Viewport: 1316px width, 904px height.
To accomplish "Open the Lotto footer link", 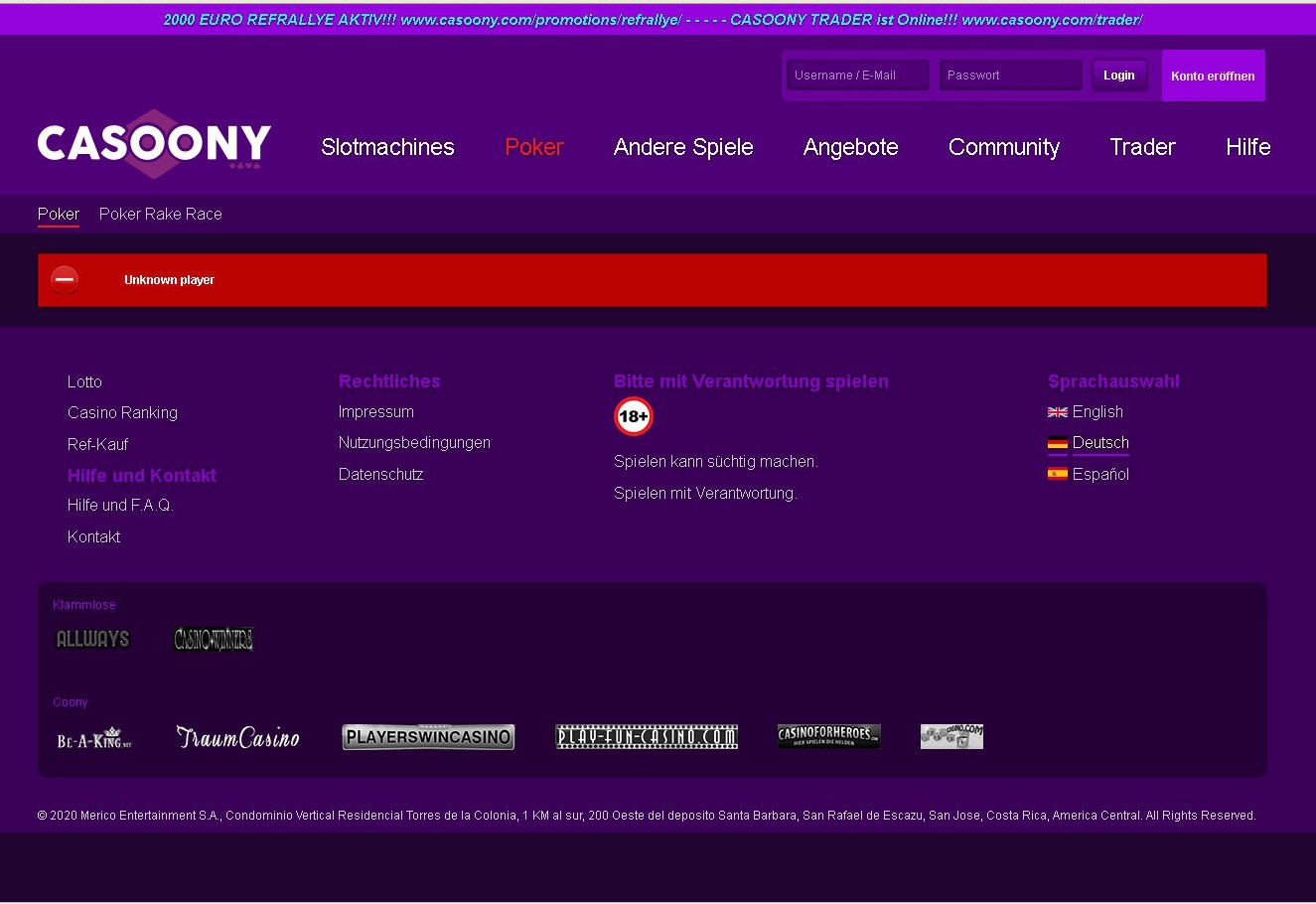I will (x=84, y=382).
